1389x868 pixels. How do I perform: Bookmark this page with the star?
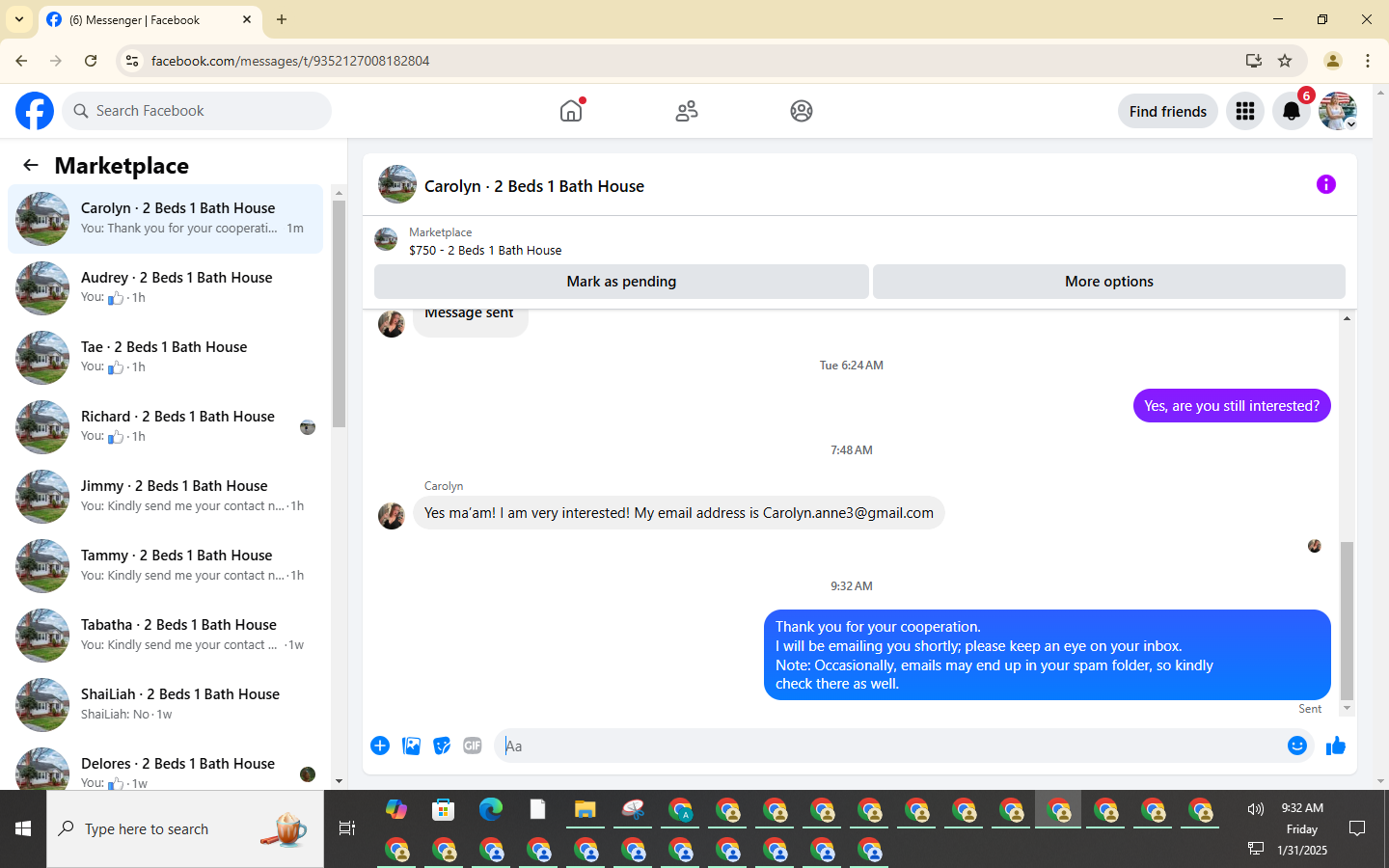coord(1285,61)
